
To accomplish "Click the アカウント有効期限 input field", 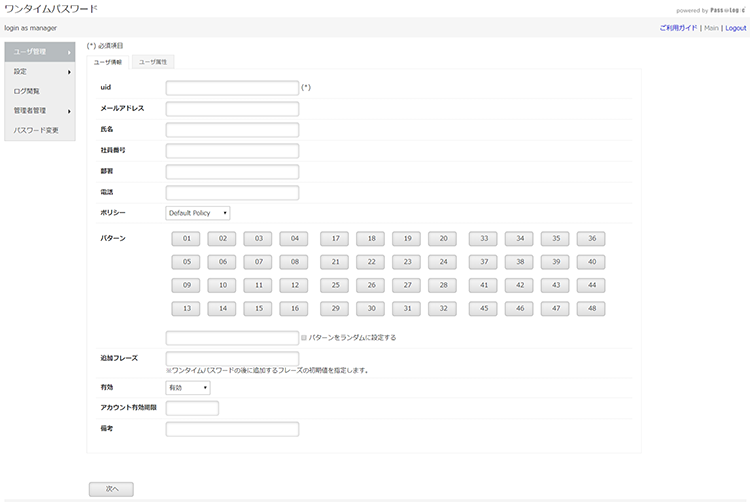I will pyautogui.click(x=192, y=408).
